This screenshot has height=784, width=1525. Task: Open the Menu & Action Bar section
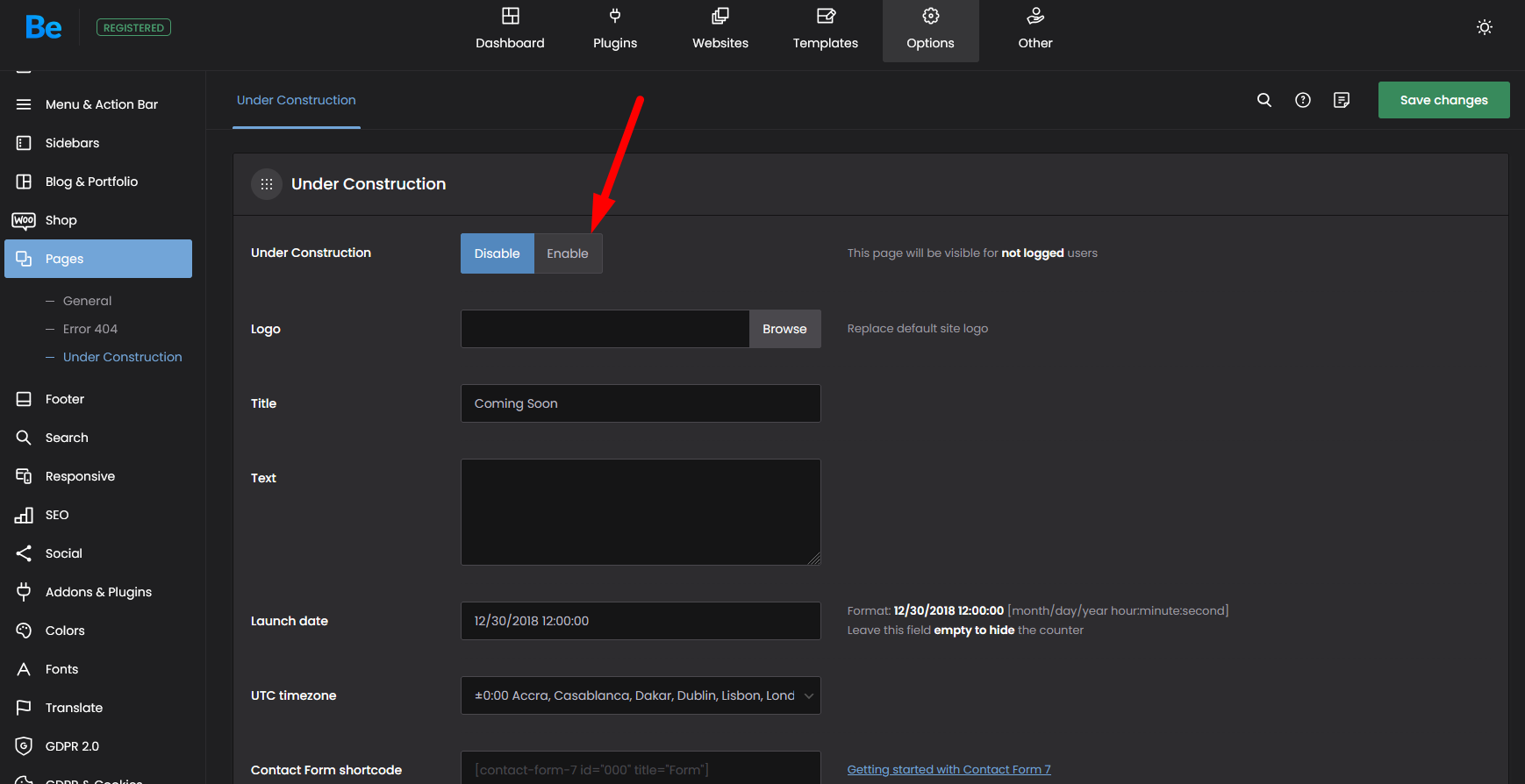click(x=102, y=104)
